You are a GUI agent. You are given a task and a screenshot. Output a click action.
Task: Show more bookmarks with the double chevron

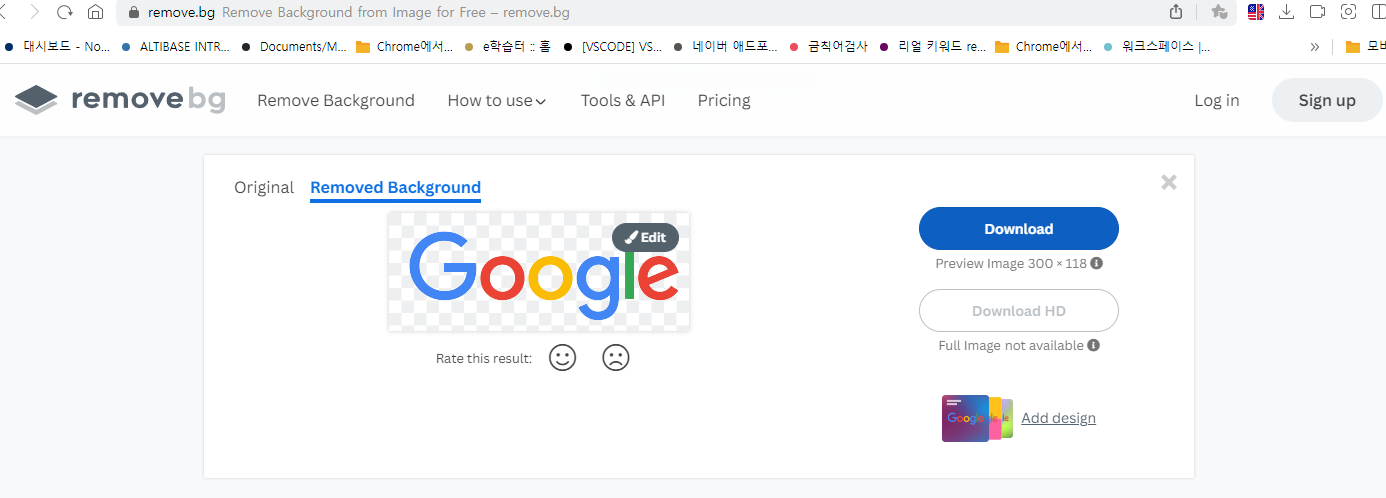1314,46
